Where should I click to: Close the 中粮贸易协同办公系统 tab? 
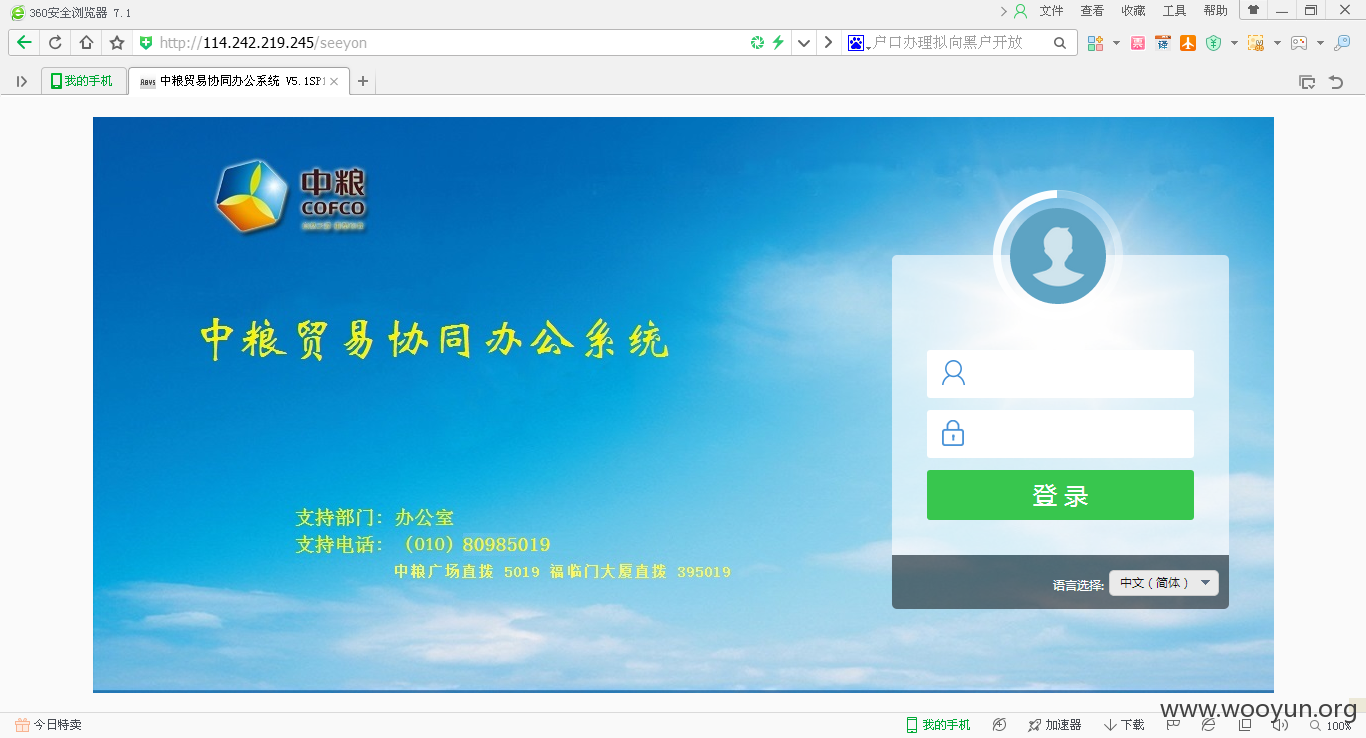pos(334,82)
